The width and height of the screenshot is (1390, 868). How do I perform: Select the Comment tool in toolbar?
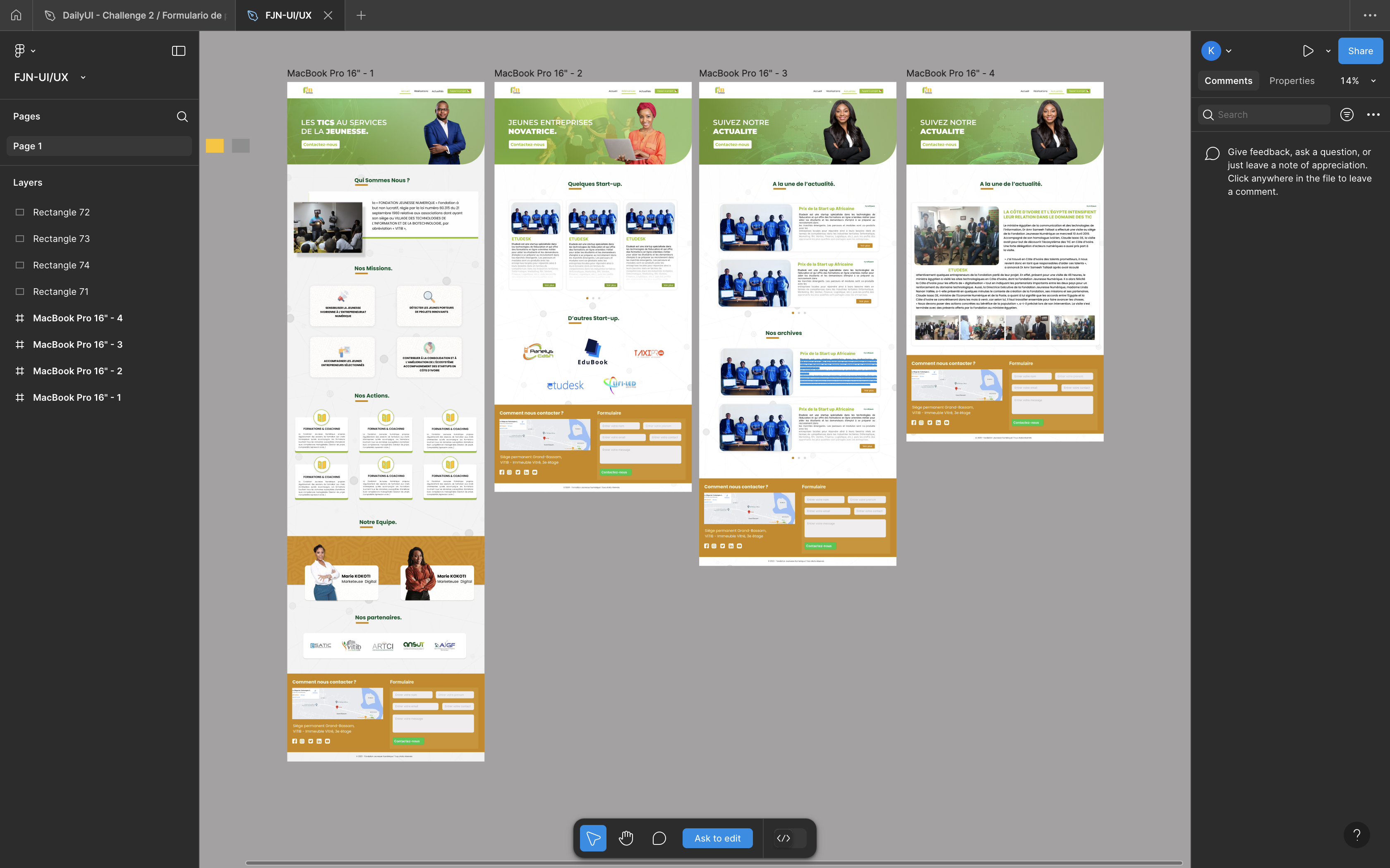tap(659, 838)
